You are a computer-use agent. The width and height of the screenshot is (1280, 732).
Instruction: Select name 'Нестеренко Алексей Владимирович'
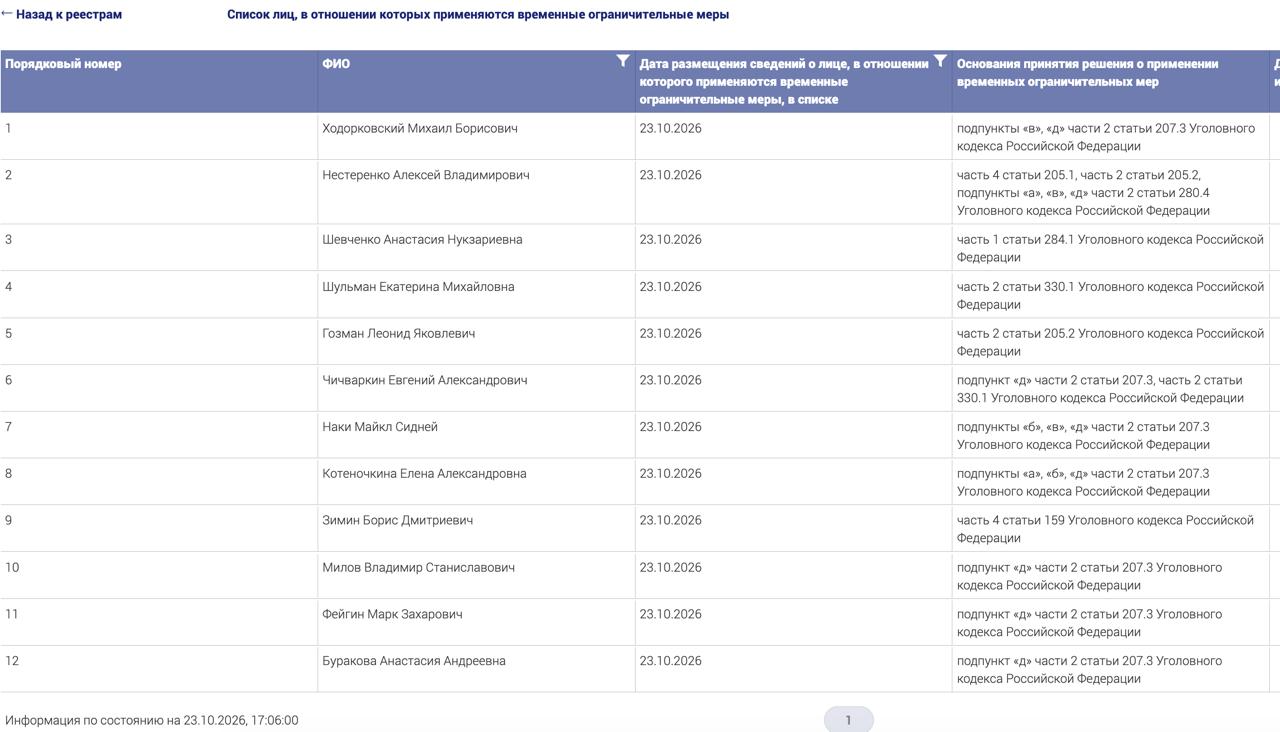coord(426,175)
